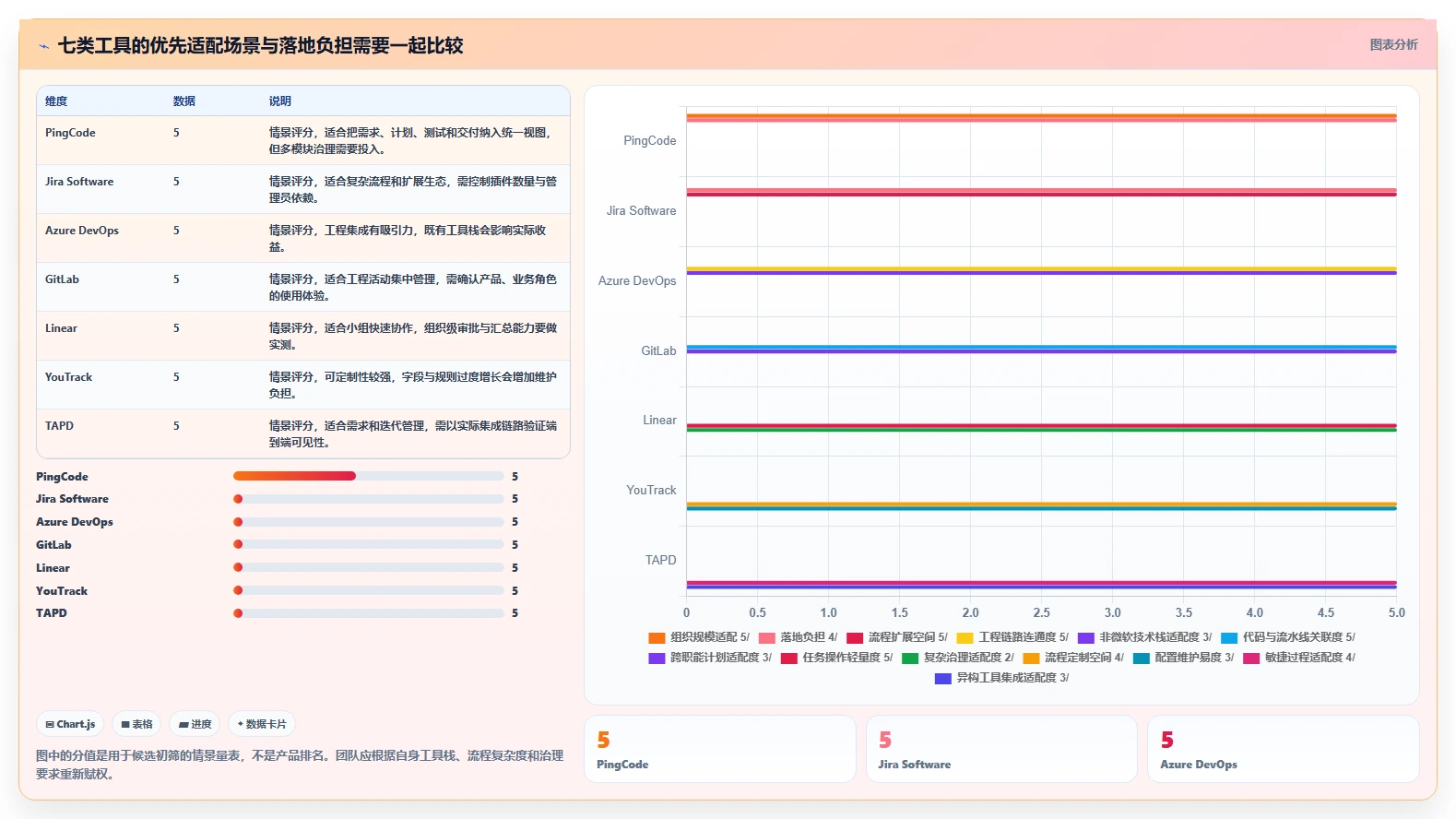The height and width of the screenshot is (819, 1456).
Task: Click the lightning icon beside the page title
Action: point(43,46)
